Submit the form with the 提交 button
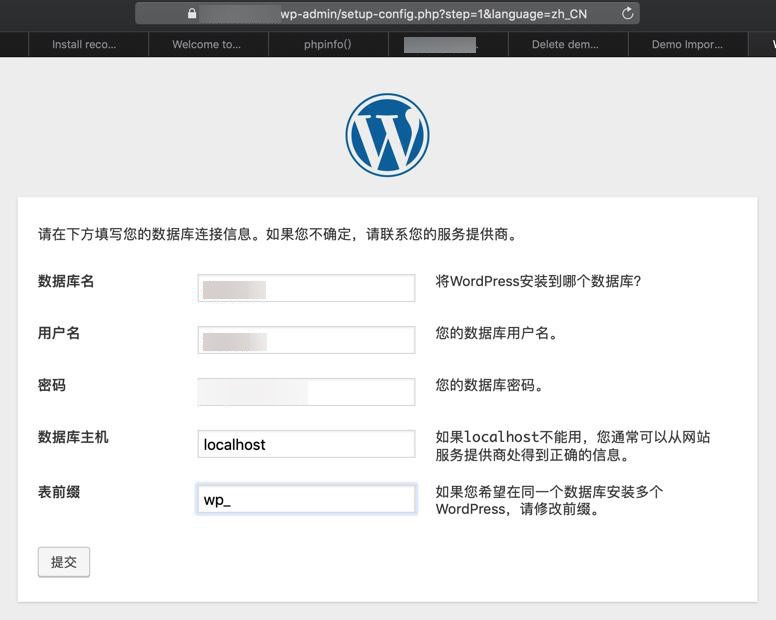The image size is (776, 620). (64, 562)
